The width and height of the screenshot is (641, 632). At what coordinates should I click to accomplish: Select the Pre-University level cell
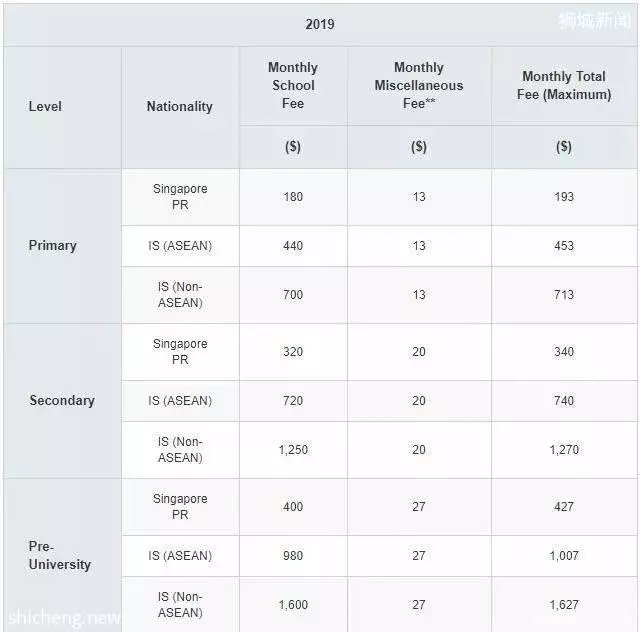(60, 555)
